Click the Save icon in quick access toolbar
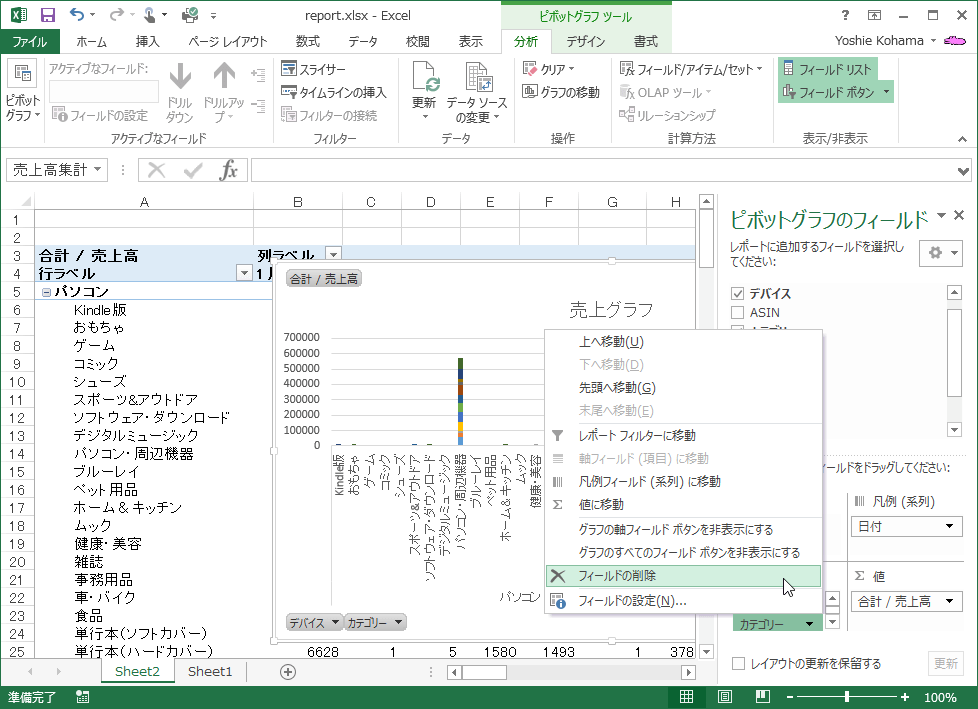 [x=47, y=15]
